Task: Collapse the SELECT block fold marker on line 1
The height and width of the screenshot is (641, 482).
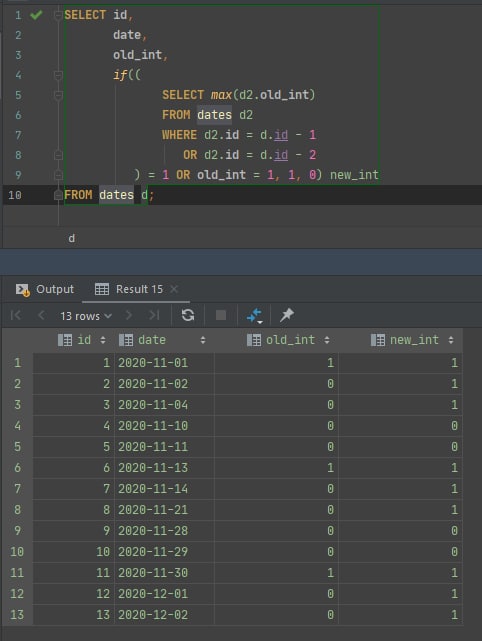Action: 58,15
